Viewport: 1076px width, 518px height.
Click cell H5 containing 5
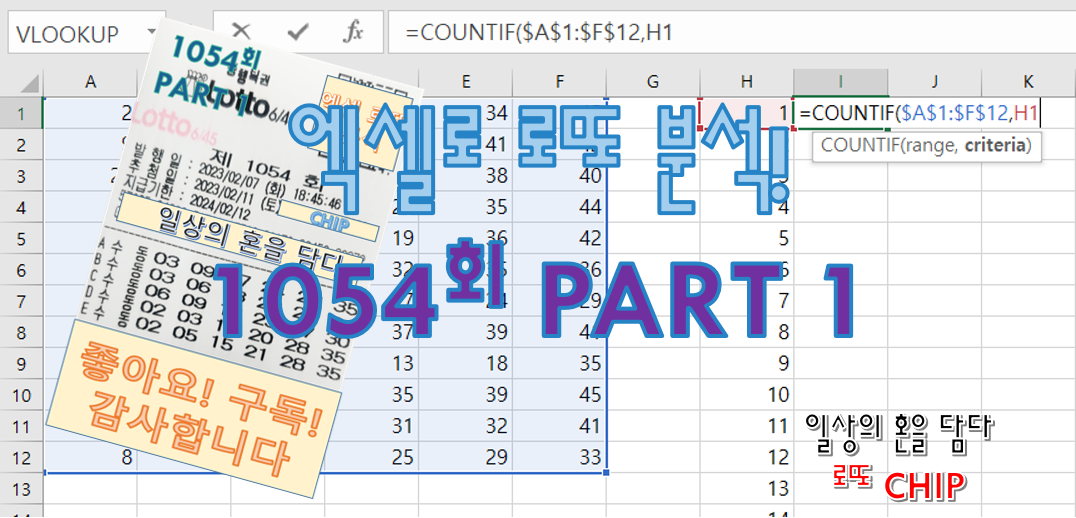(747, 239)
